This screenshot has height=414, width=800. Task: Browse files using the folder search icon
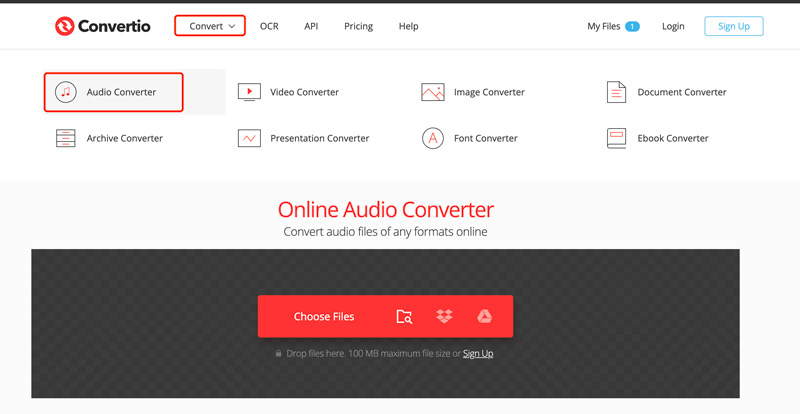tap(404, 317)
